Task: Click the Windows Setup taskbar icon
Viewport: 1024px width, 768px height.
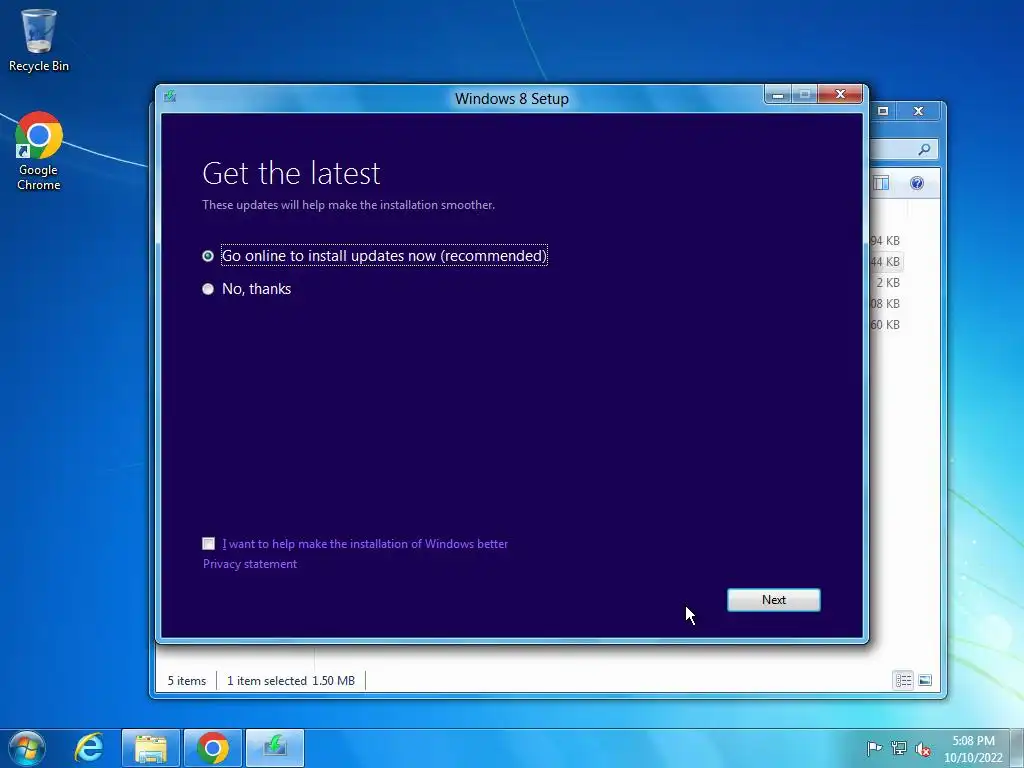Action: (x=275, y=748)
